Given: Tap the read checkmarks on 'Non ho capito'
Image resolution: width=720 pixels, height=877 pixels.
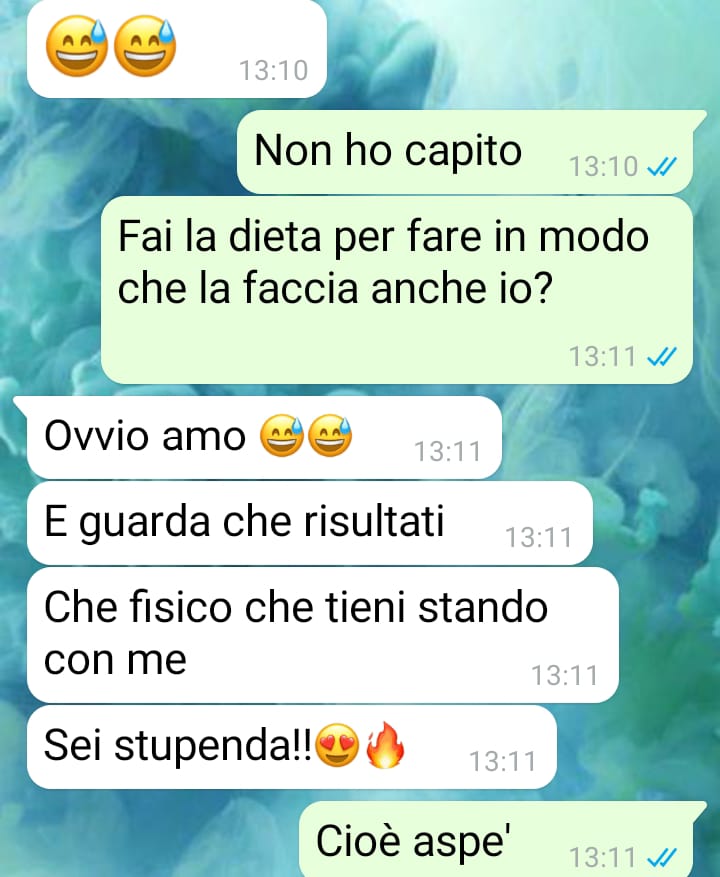Looking at the screenshot, I should 662,166.
